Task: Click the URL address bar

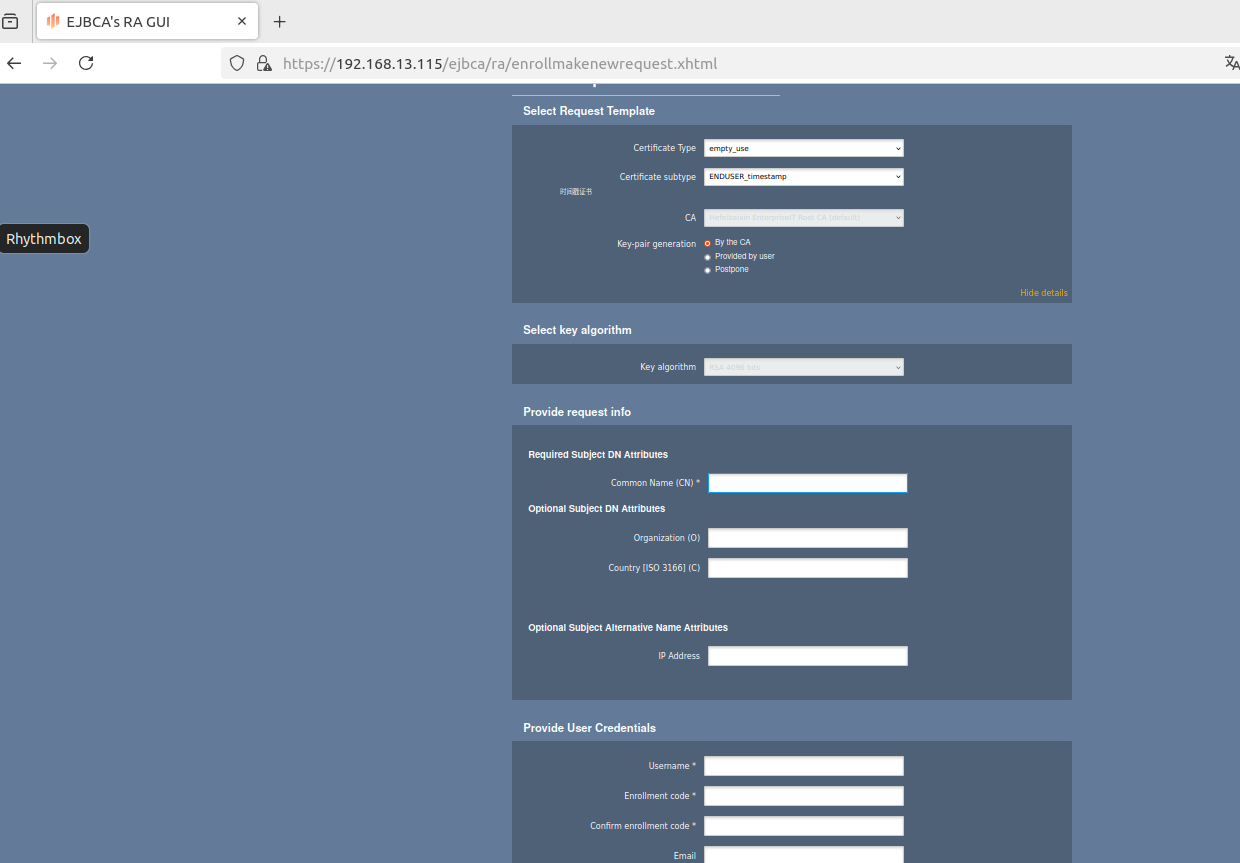Action: [700, 63]
